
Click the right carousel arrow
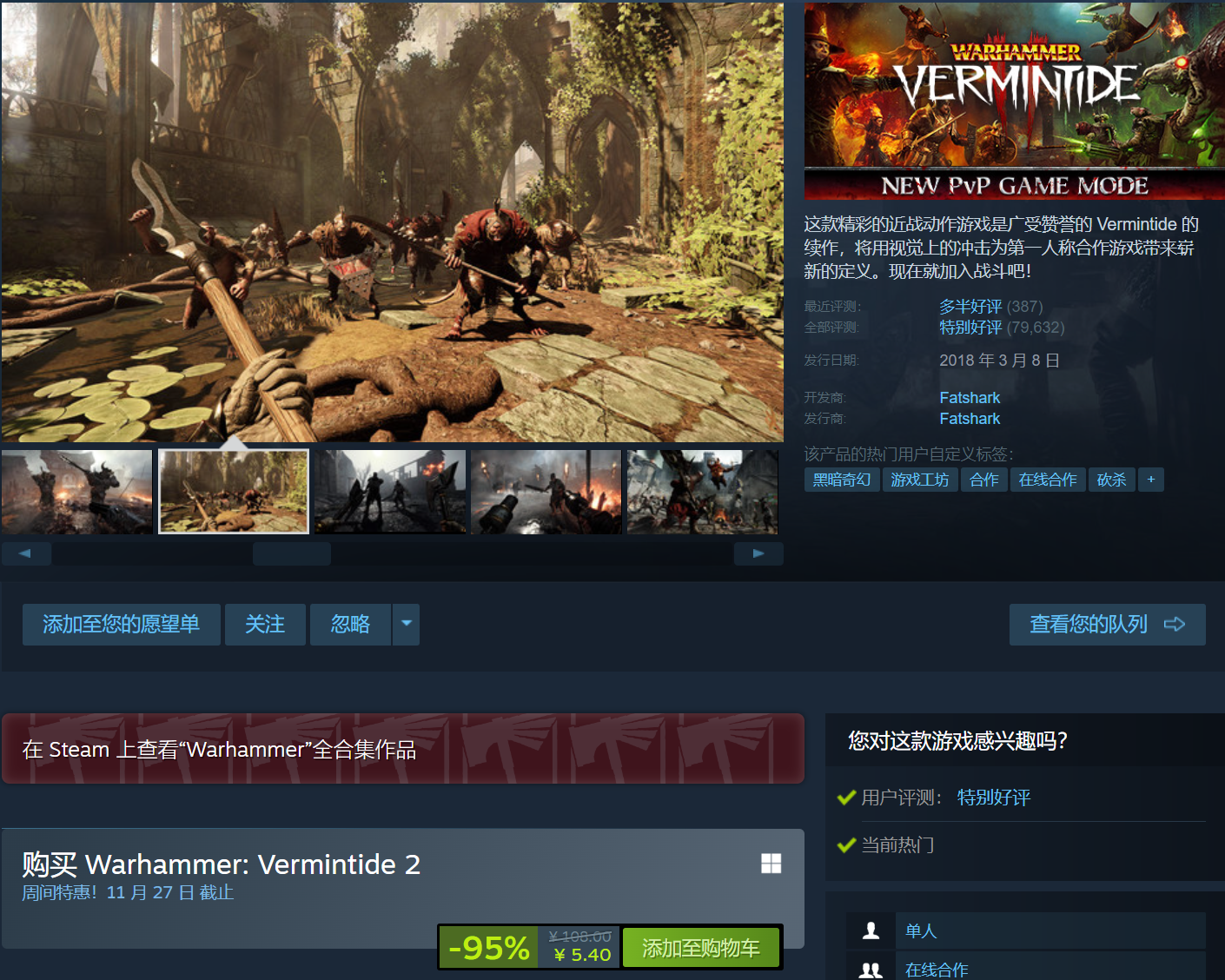click(758, 553)
